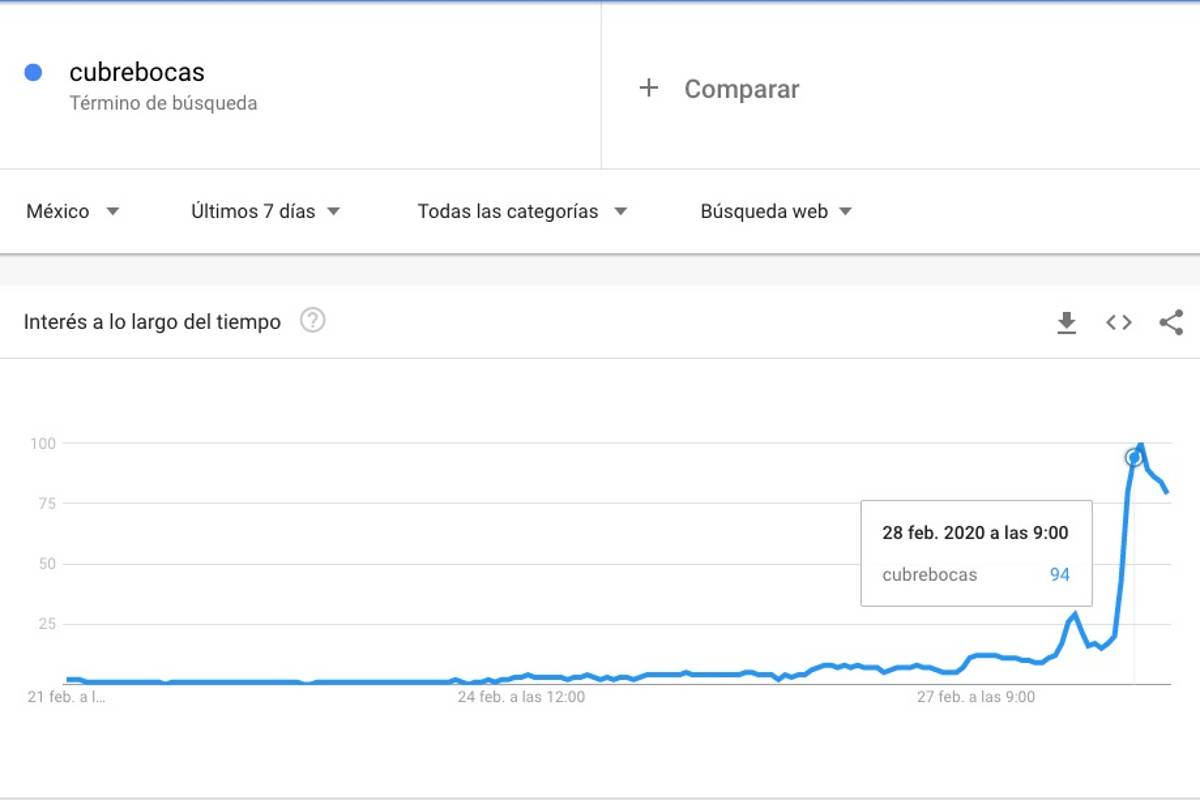
Task: Click the Término de búsqueda subtitle
Action: tap(163, 103)
